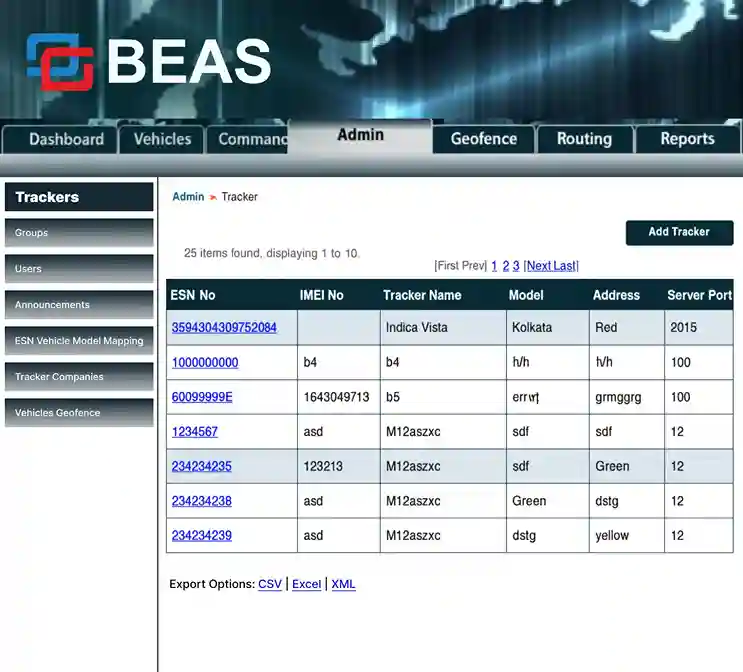Image resolution: width=743 pixels, height=672 pixels.
Task: Open the Dashboard tab
Action: click(x=66, y=139)
